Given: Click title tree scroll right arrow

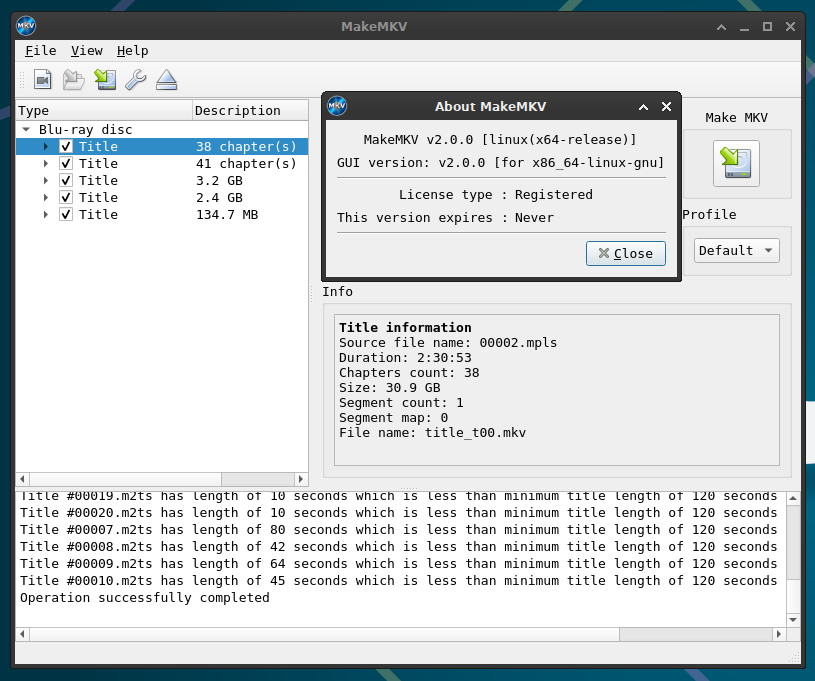Looking at the screenshot, I should (301, 479).
